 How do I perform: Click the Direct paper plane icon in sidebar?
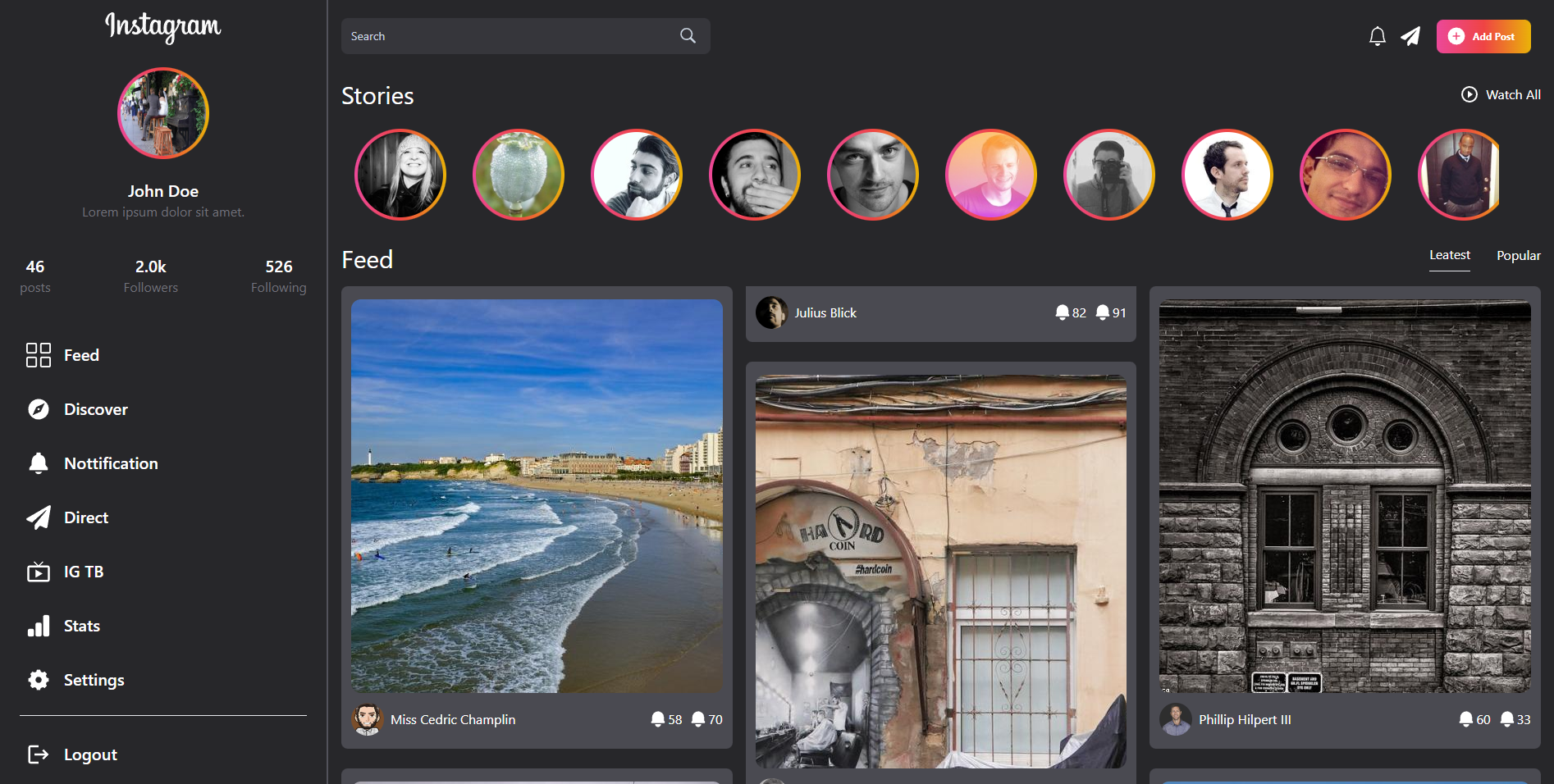point(39,517)
